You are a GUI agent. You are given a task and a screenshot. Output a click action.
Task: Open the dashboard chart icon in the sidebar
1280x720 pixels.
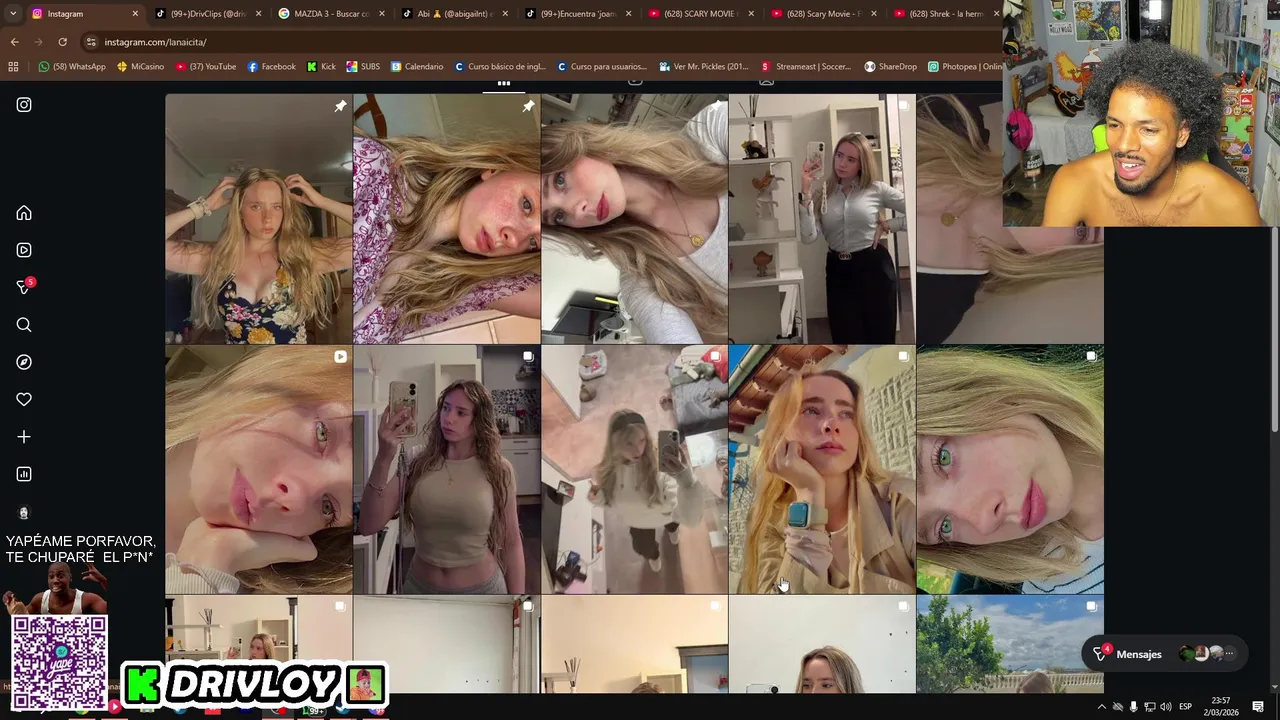pyautogui.click(x=24, y=474)
